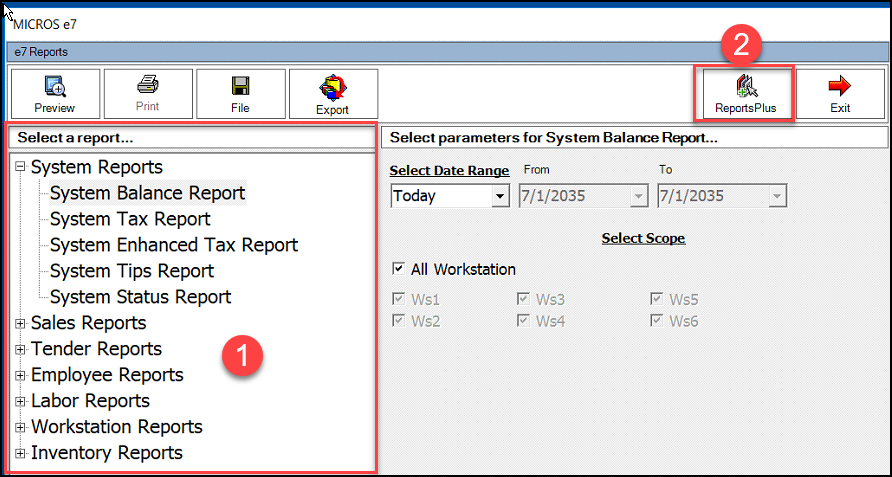Choose System Enhanced Tax Report

pos(173,245)
